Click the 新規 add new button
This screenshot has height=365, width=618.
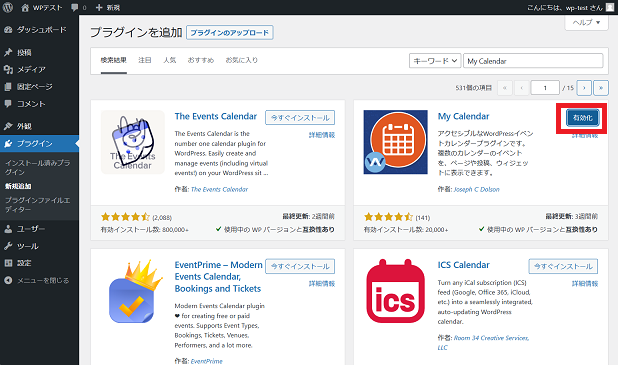click(108, 7)
